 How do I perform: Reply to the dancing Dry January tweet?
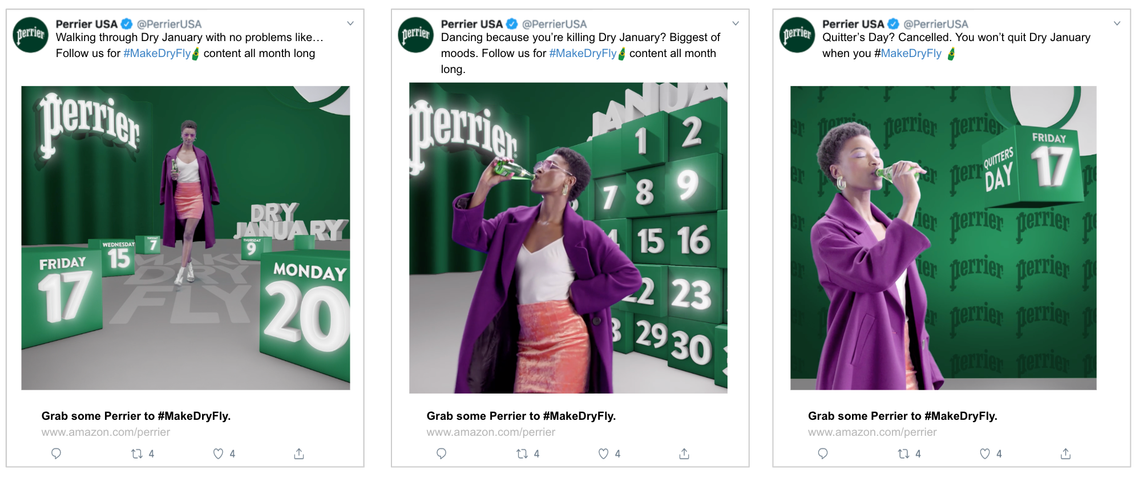click(441, 453)
